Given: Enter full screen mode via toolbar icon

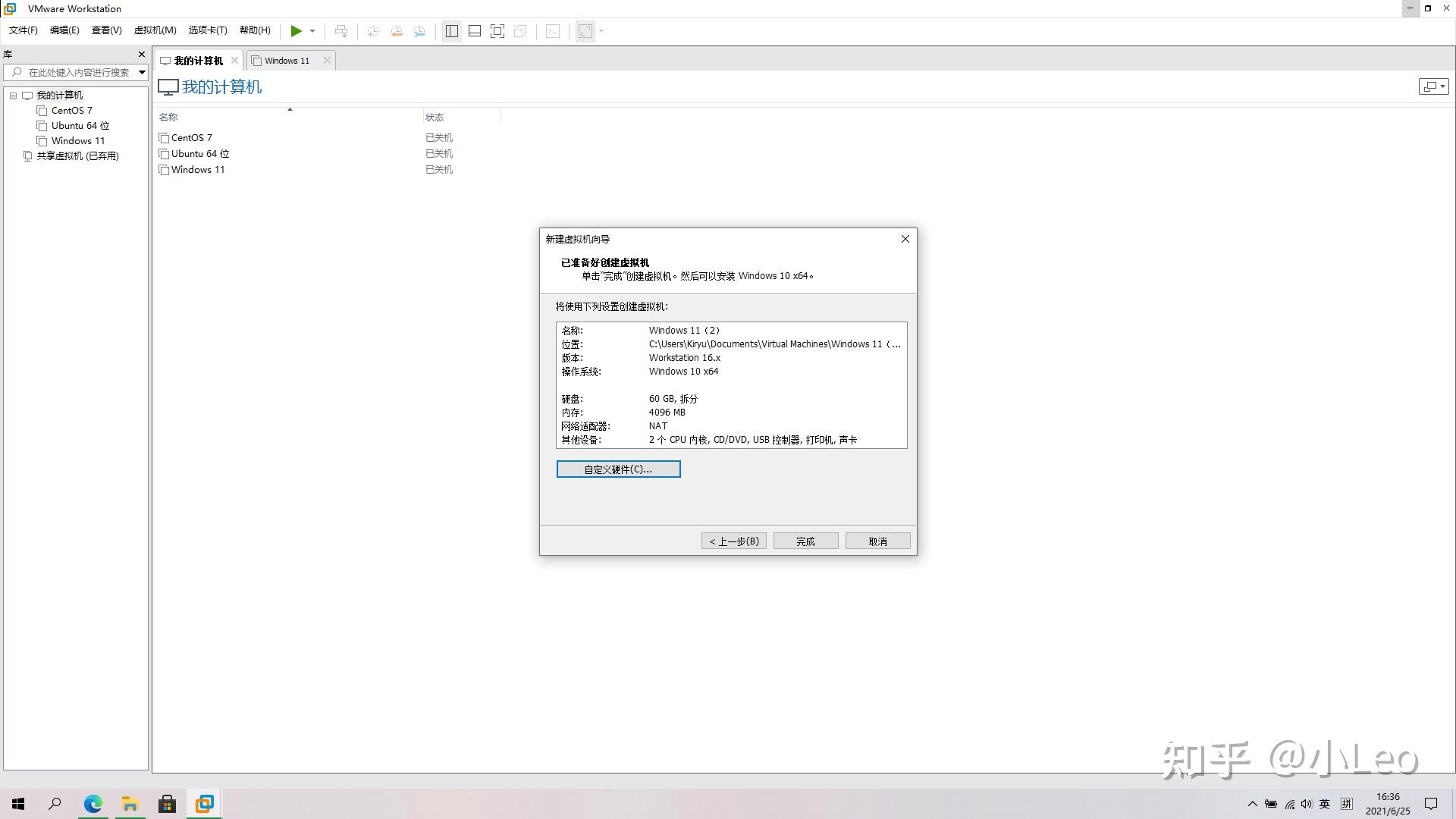Looking at the screenshot, I should click(x=497, y=31).
